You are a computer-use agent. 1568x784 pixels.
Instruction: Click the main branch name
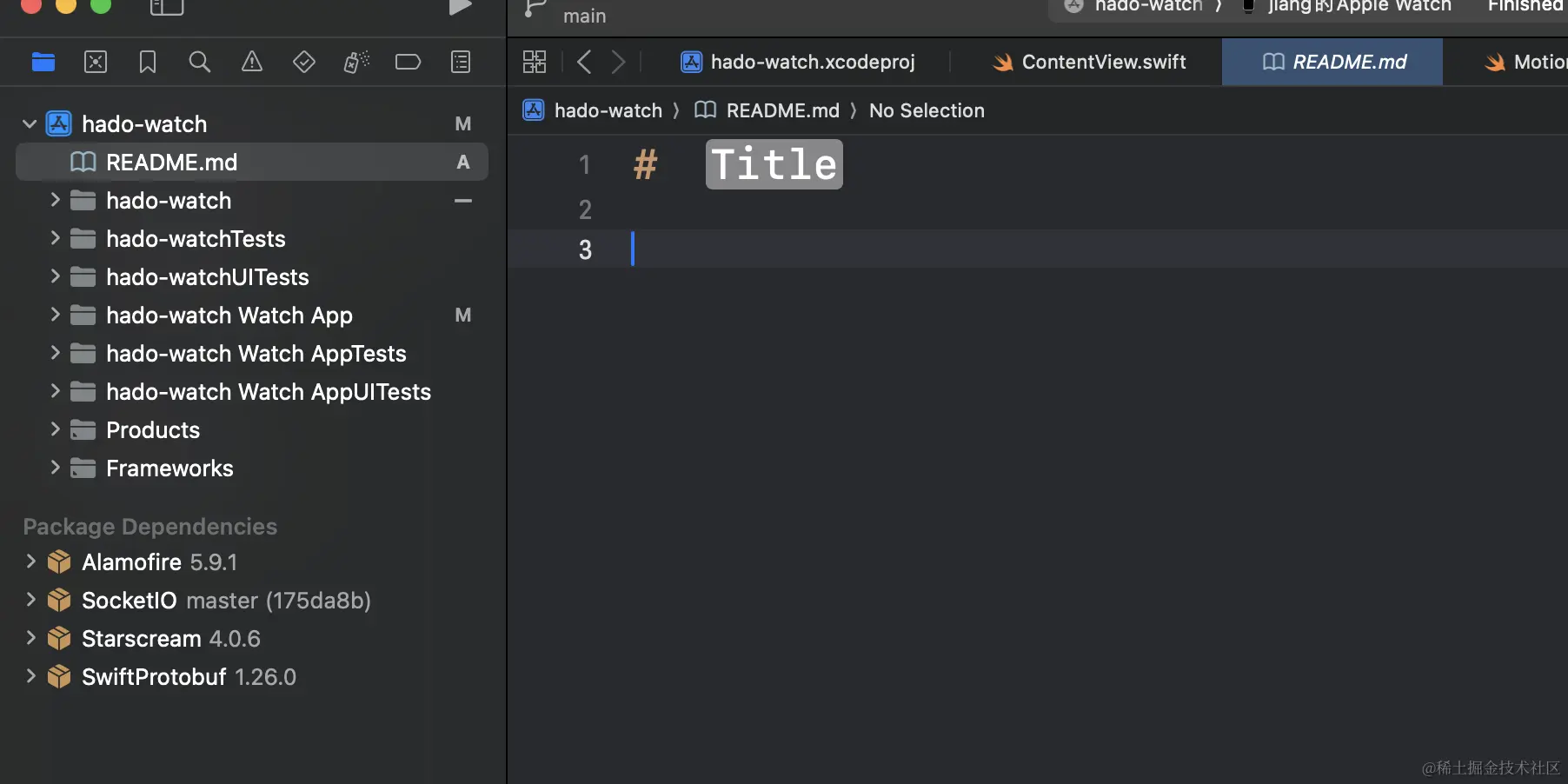(x=585, y=16)
